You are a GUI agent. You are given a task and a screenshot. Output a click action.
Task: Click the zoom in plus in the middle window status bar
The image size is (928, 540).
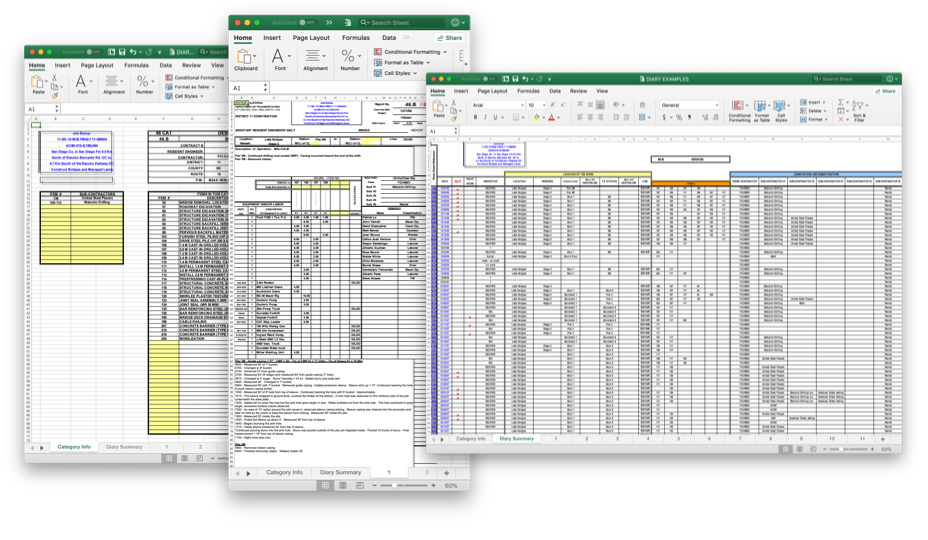click(433, 486)
